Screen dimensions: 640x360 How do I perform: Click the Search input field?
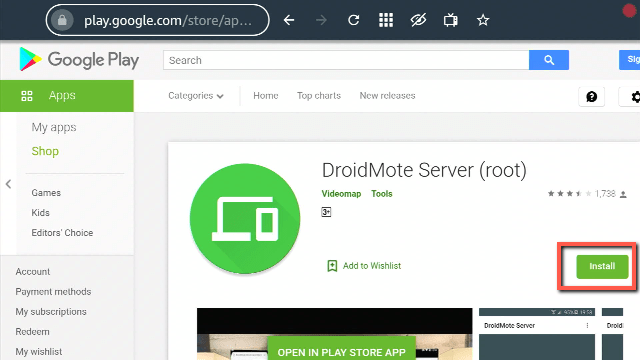(346, 60)
